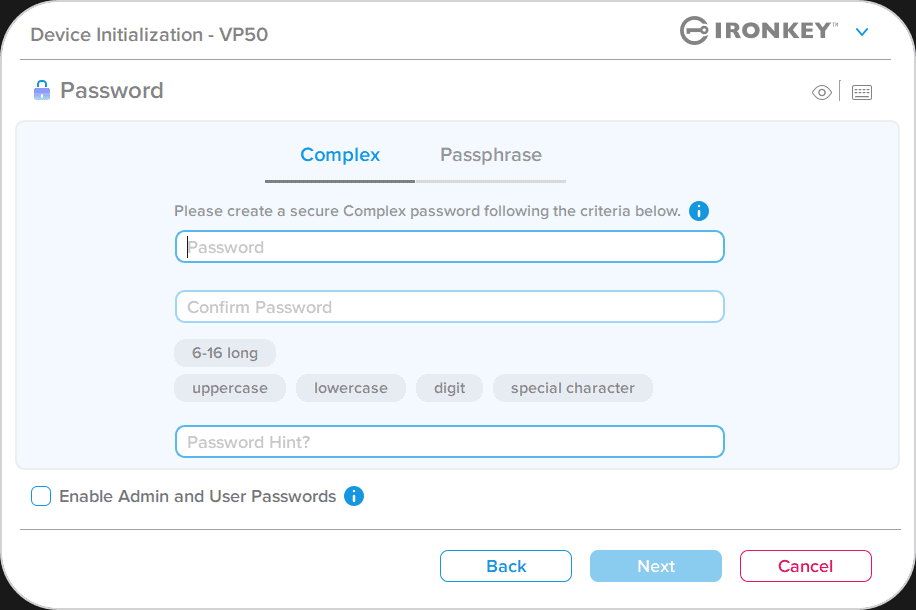Click the digit requirement chip

[x=449, y=388]
